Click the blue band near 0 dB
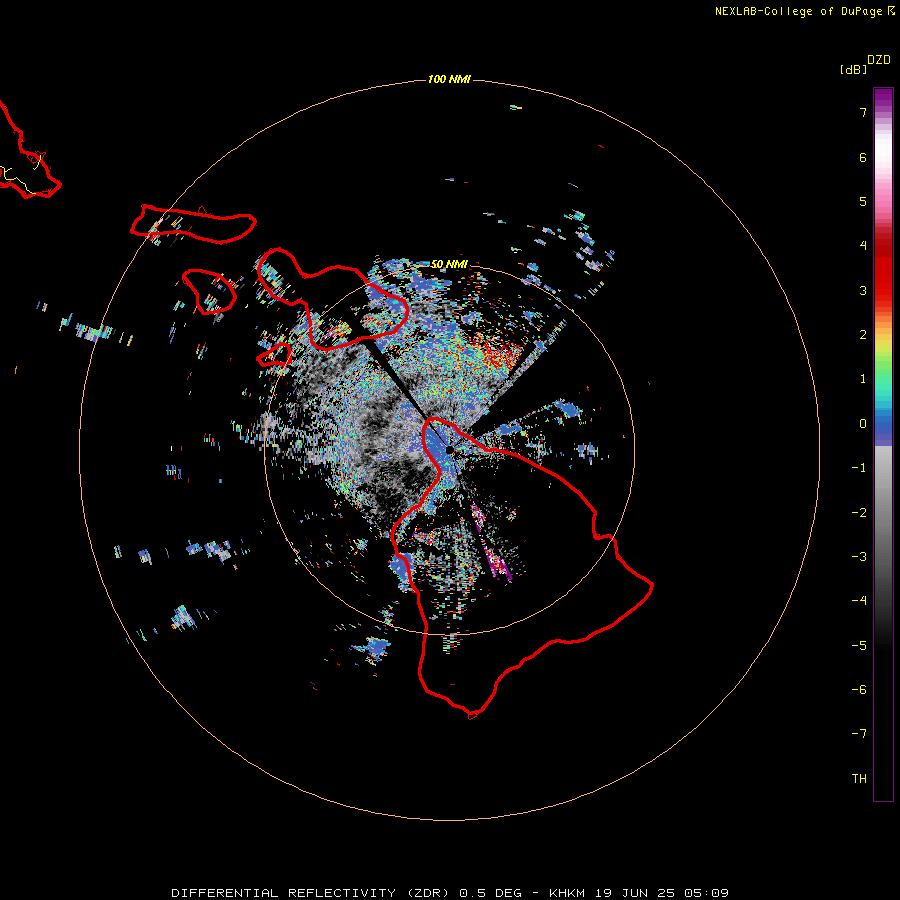This screenshot has width=900, height=900. click(883, 428)
